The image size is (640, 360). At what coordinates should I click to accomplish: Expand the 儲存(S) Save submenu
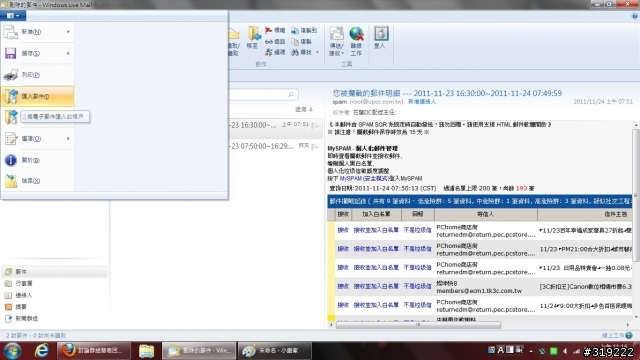click(x=38, y=53)
